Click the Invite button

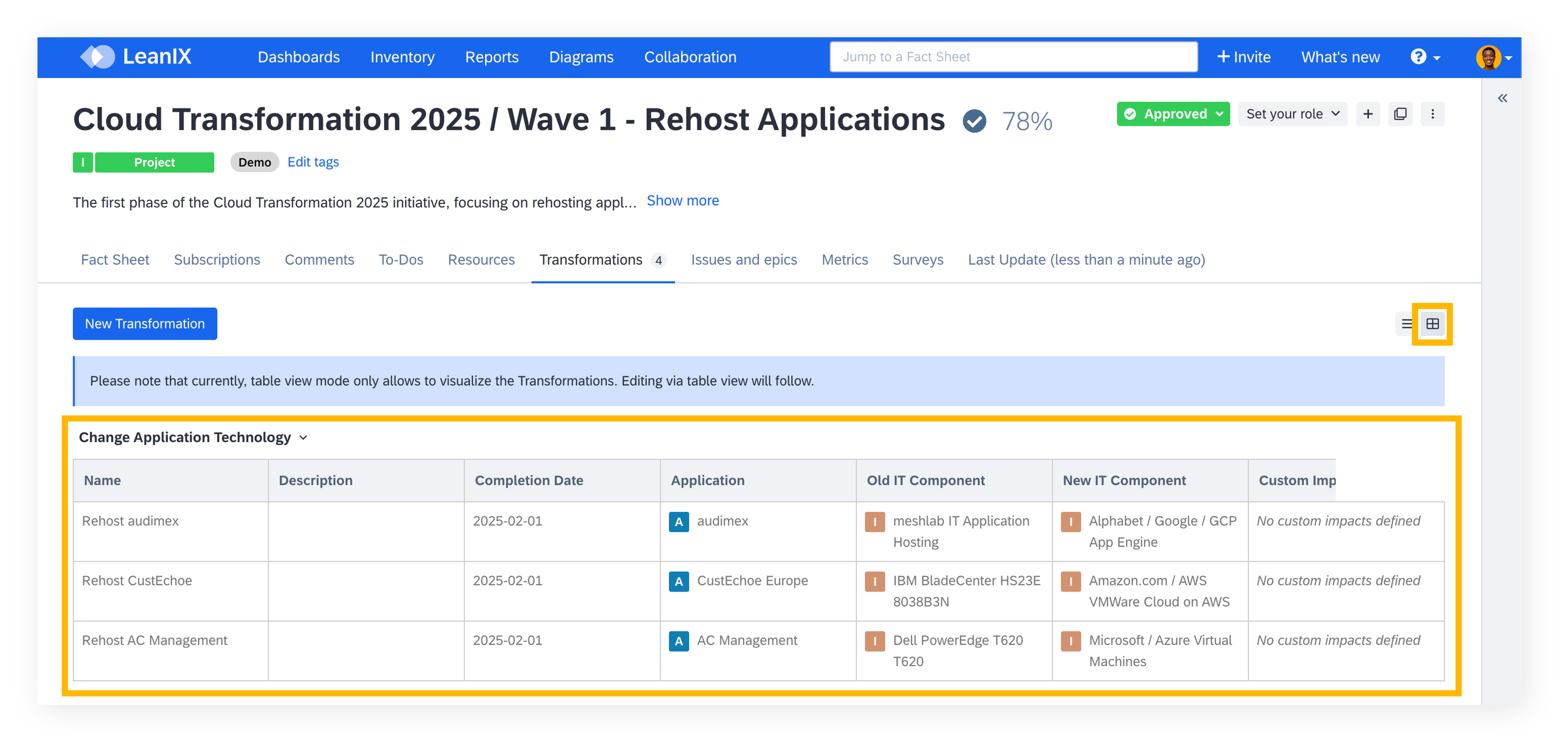(x=1243, y=57)
